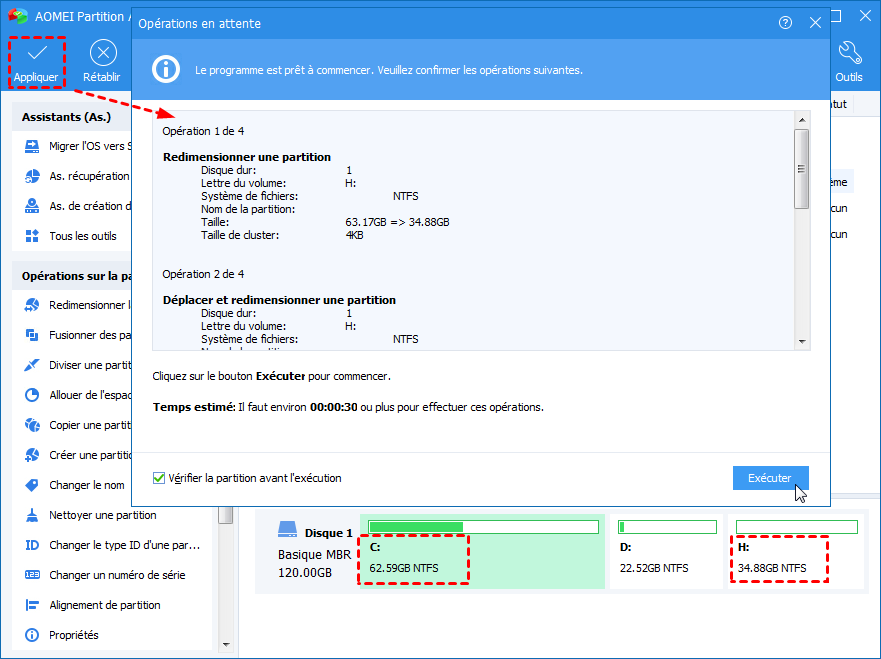Click the Copier une partition icon
The height and width of the screenshot is (659, 881).
(x=32, y=425)
